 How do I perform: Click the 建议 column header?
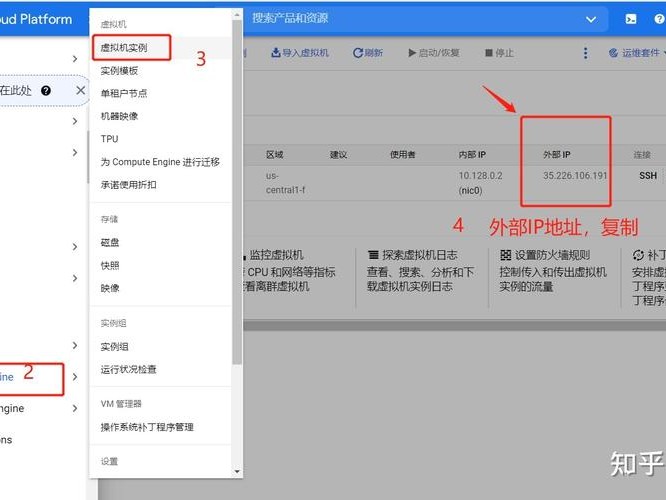(339, 155)
